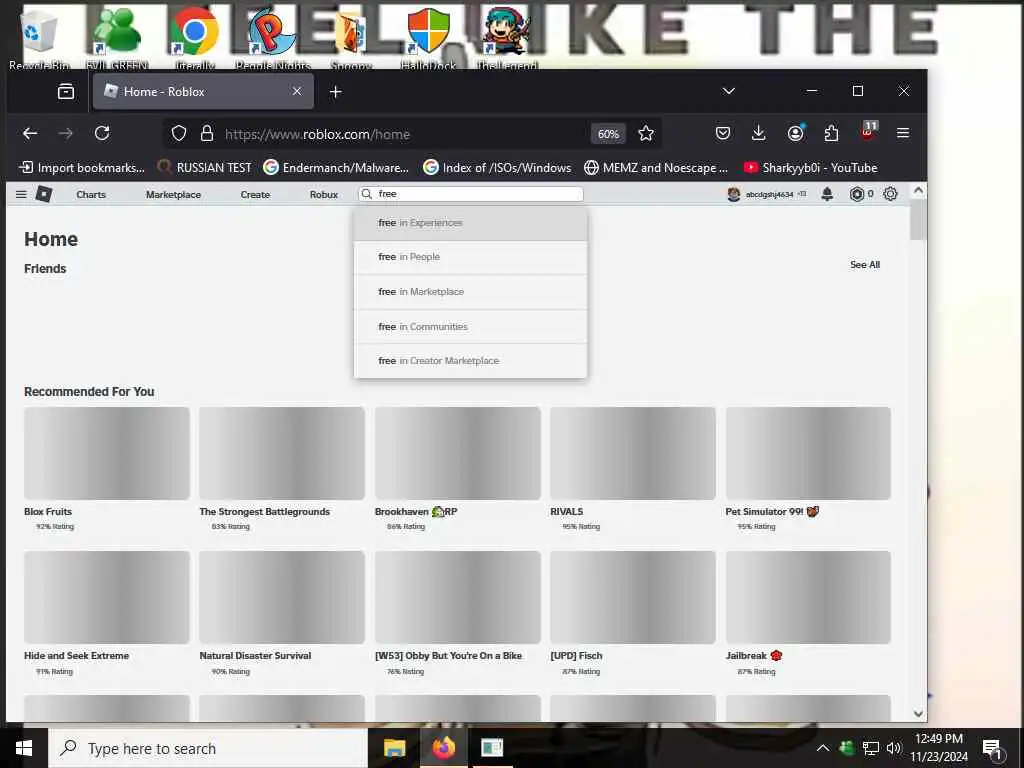Open the Roblox hamburger navigation menu
The width and height of the screenshot is (1024, 768).
[x=21, y=194]
